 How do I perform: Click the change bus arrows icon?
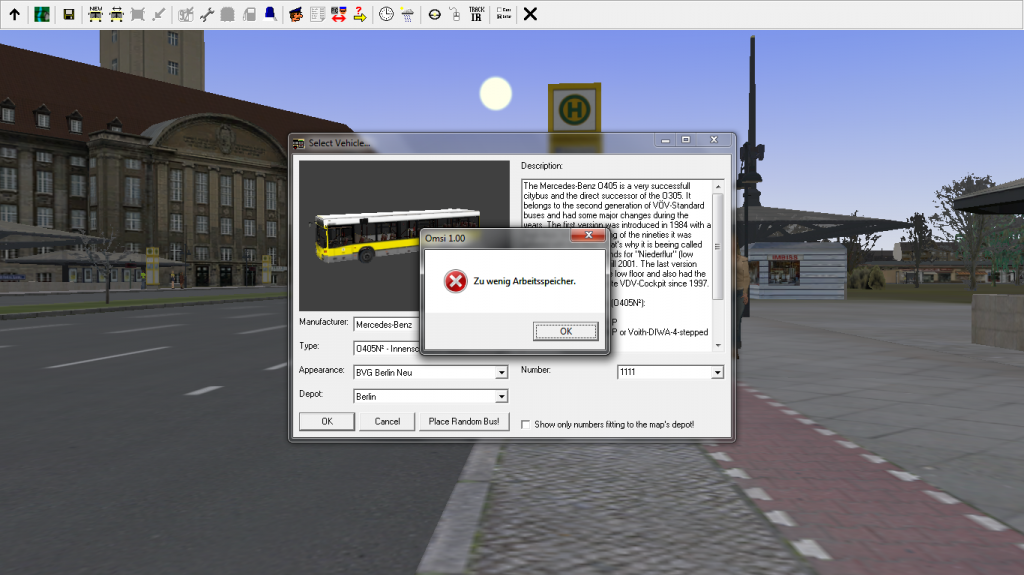click(x=116, y=14)
